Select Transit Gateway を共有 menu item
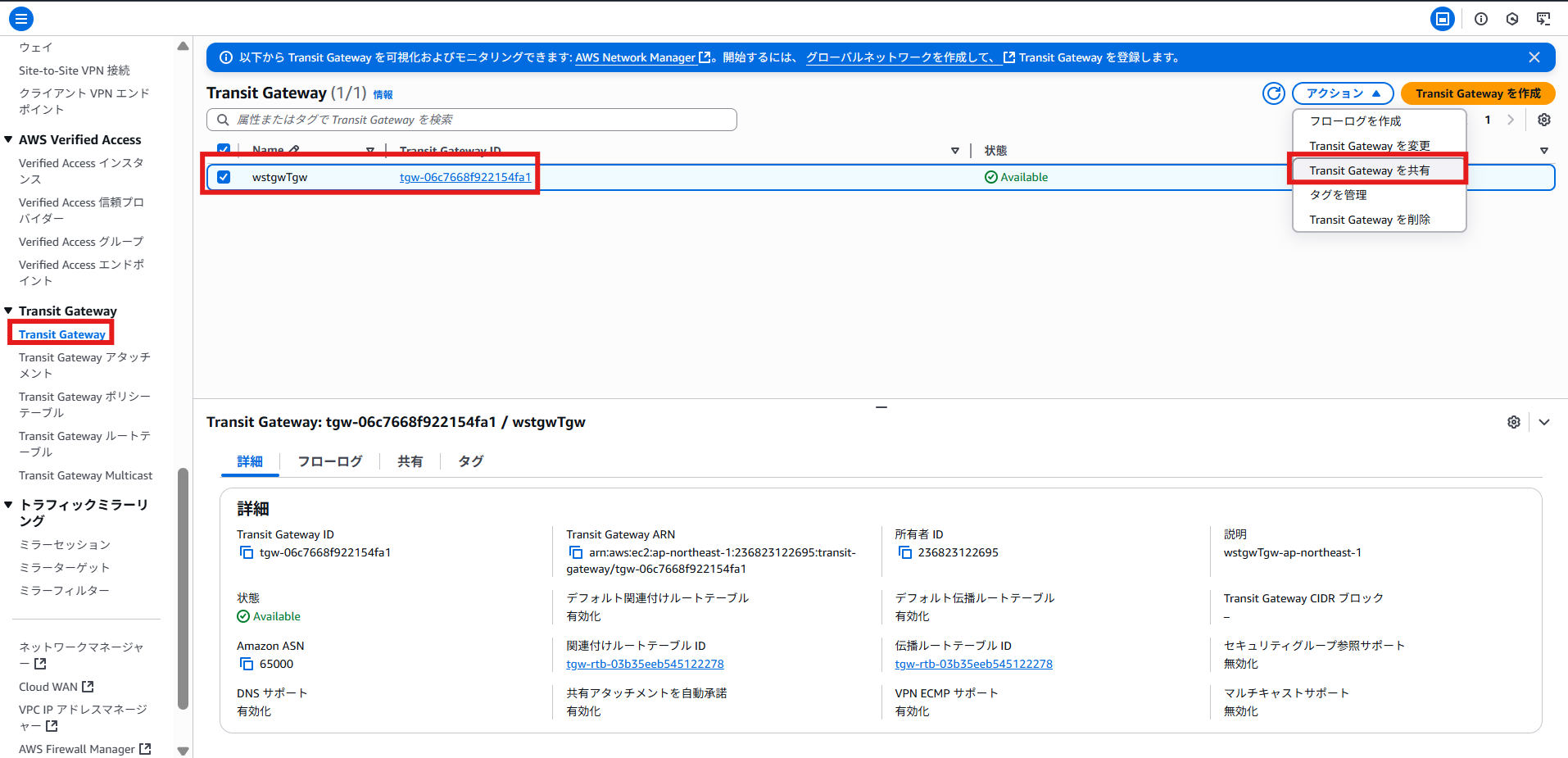1568x758 pixels. click(1380, 170)
